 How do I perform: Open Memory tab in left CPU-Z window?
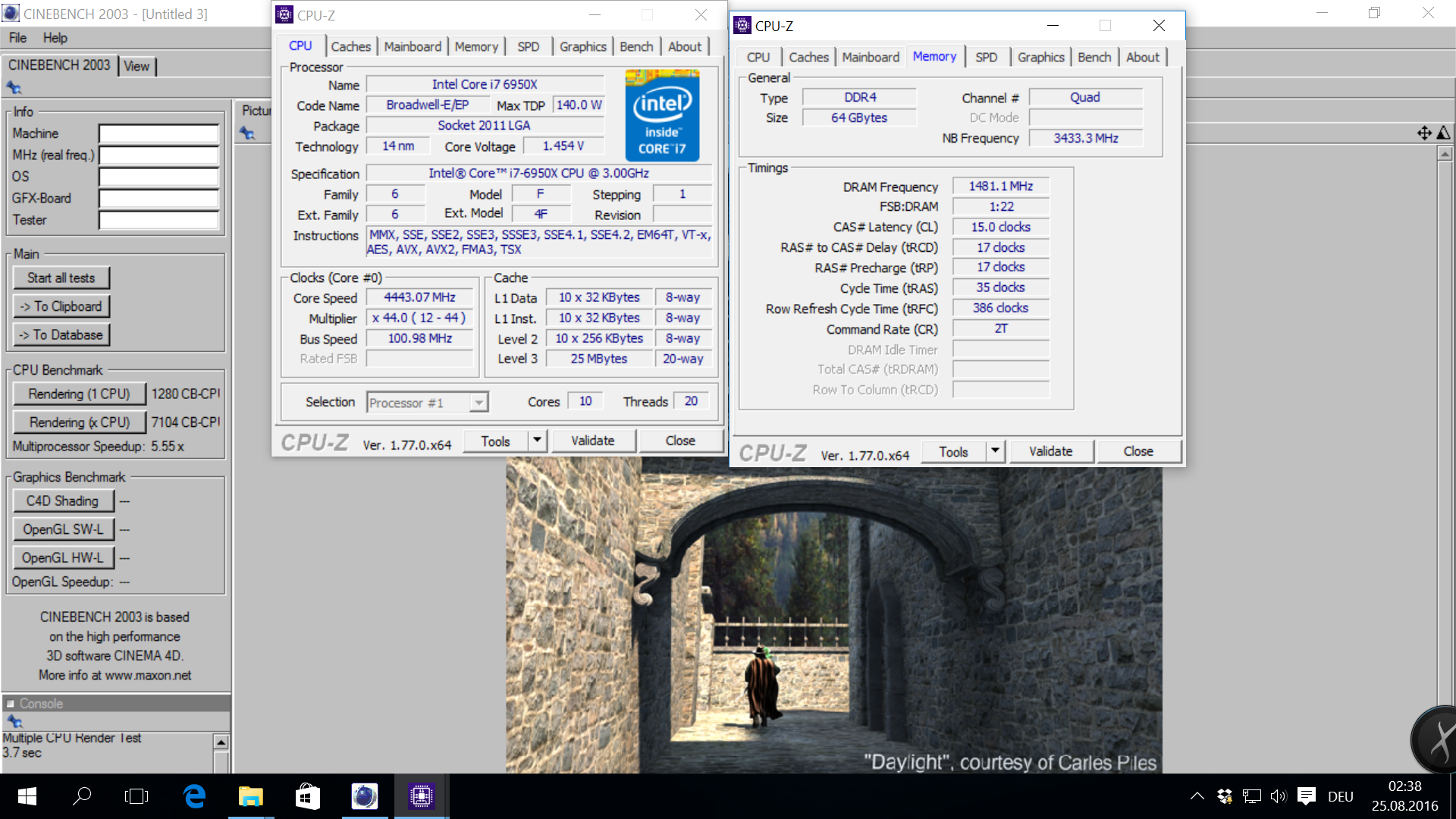click(476, 46)
